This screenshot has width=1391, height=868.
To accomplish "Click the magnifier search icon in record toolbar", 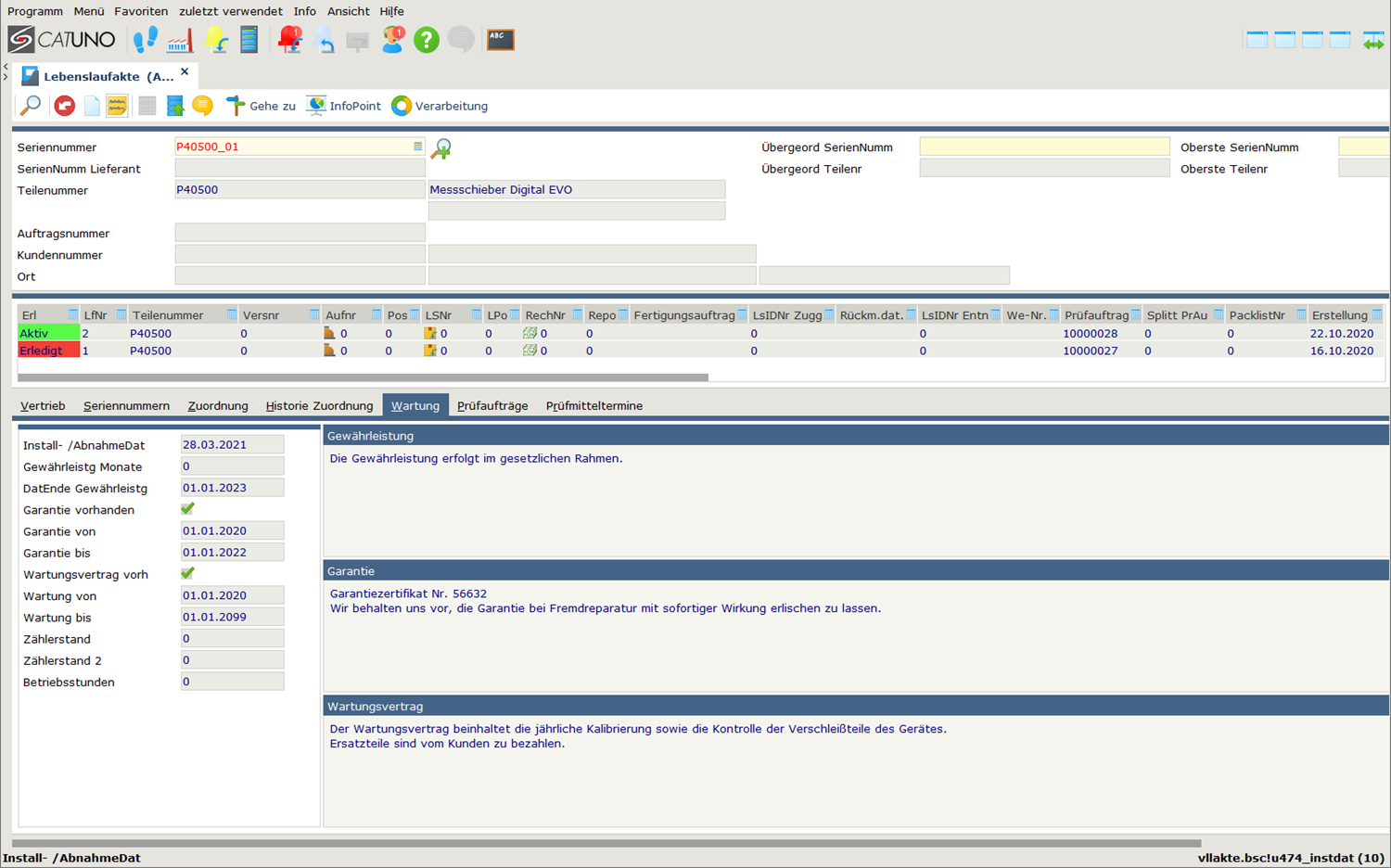I will 31,106.
